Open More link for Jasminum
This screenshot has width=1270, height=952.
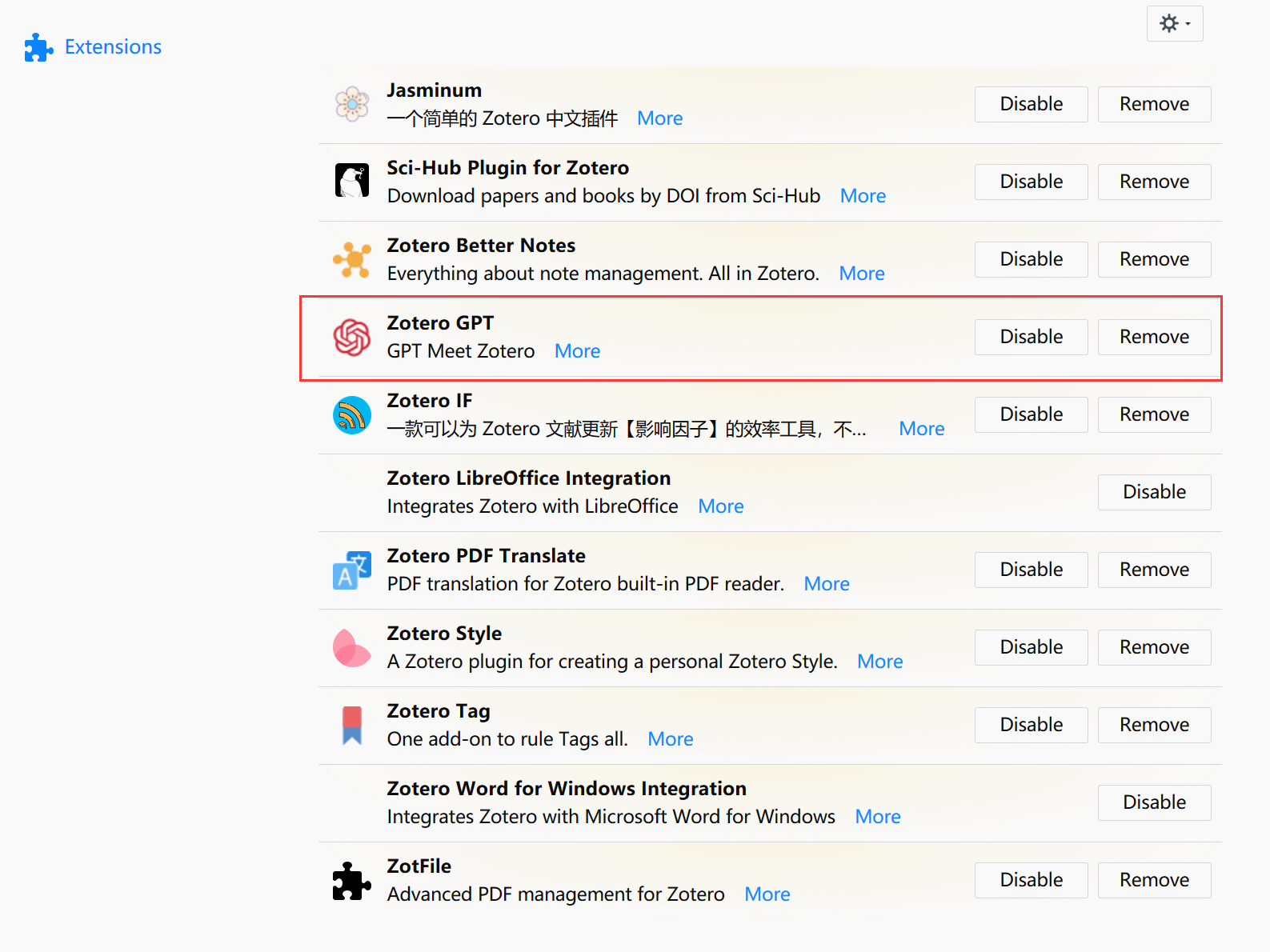coord(660,118)
